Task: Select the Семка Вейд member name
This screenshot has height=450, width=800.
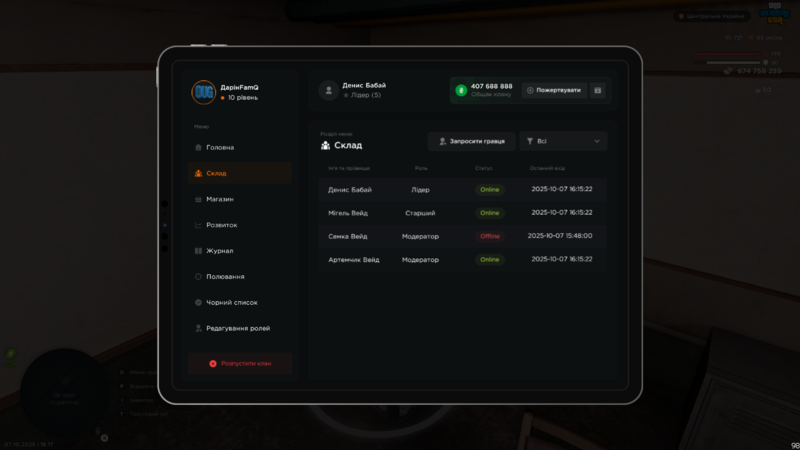Action: (347, 237)
